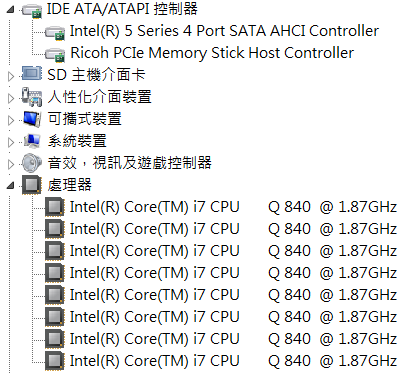The image size is (406, 373).
Task: Click the first Intel Core i7 CPU icon
Action: [55, 207]
